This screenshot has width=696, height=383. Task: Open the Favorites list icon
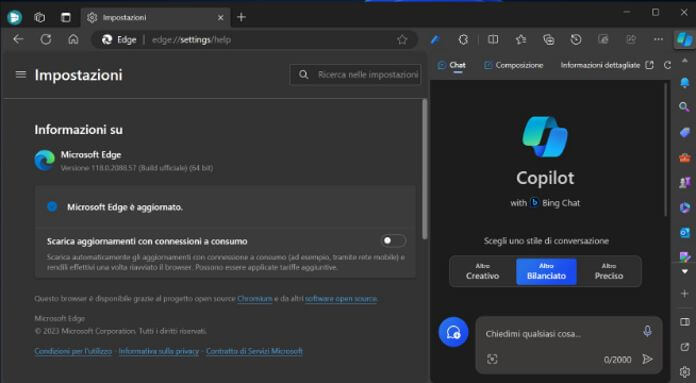click(x=521, y=40)
